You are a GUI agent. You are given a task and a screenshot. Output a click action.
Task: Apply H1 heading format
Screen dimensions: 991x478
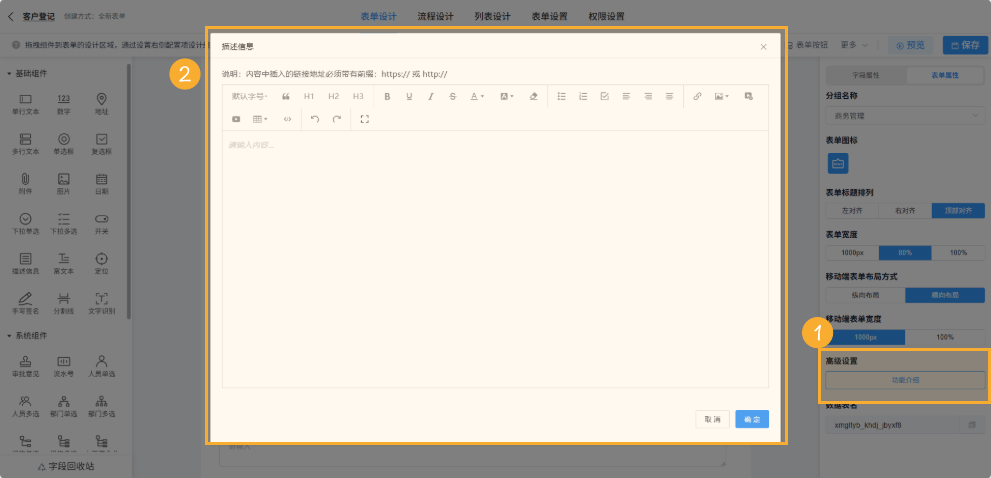tap(309, 97)
